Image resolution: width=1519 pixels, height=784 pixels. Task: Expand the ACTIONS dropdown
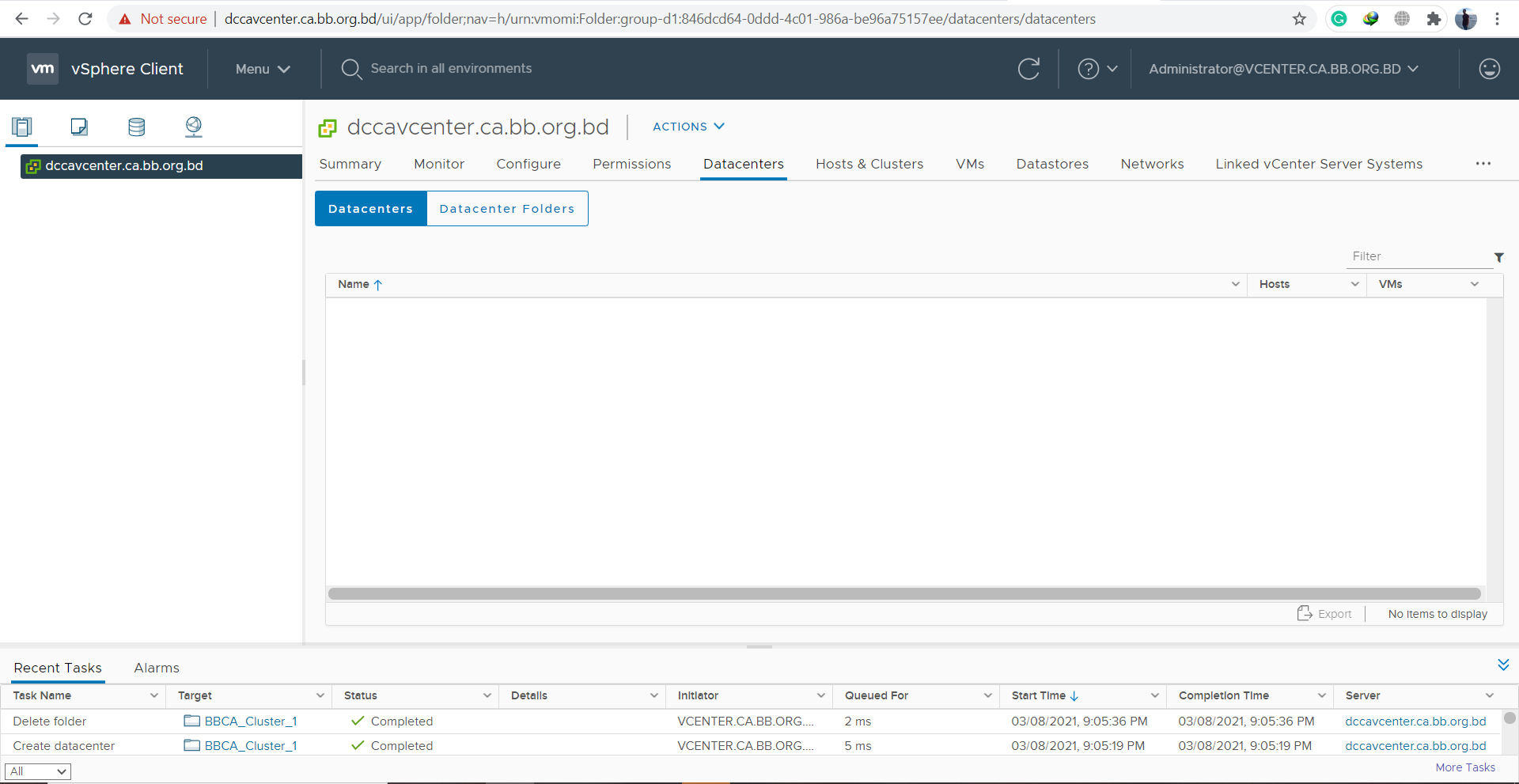tap(688, 127)
